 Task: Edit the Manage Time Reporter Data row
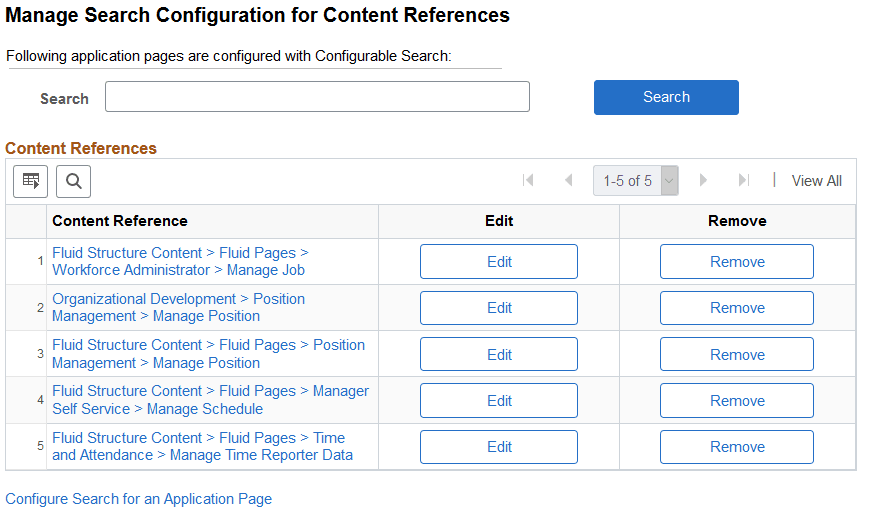coord(498,447)
